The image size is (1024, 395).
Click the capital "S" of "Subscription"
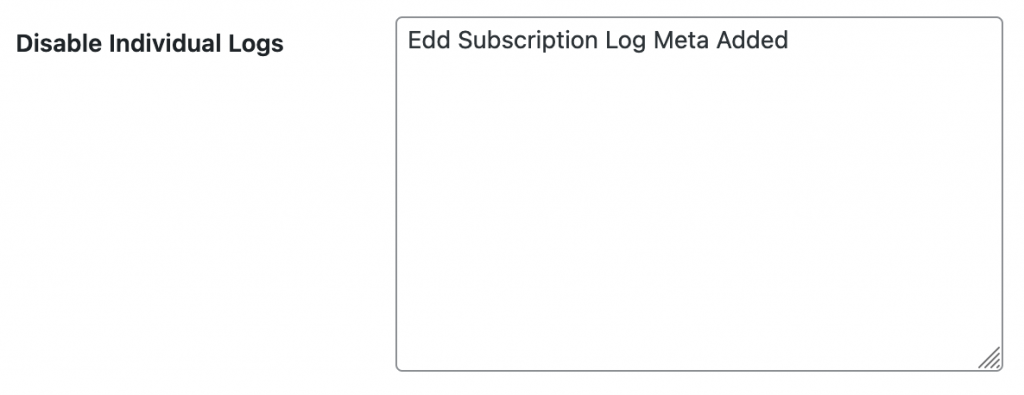click(465, 40)
